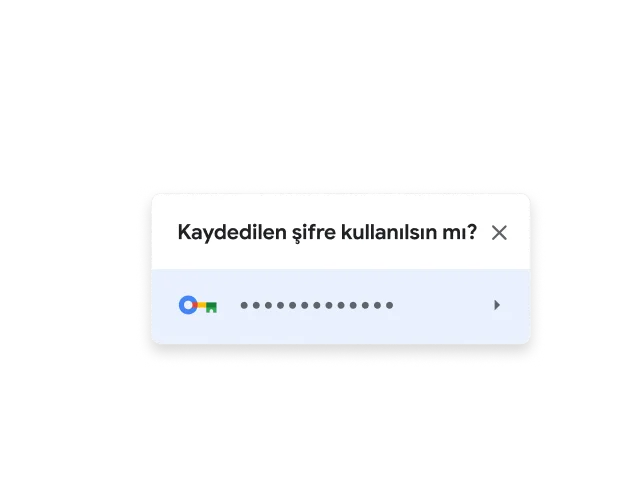Click the last dot of the hidden password
Viewport: 640px width, 480px height.
[389, 305]
